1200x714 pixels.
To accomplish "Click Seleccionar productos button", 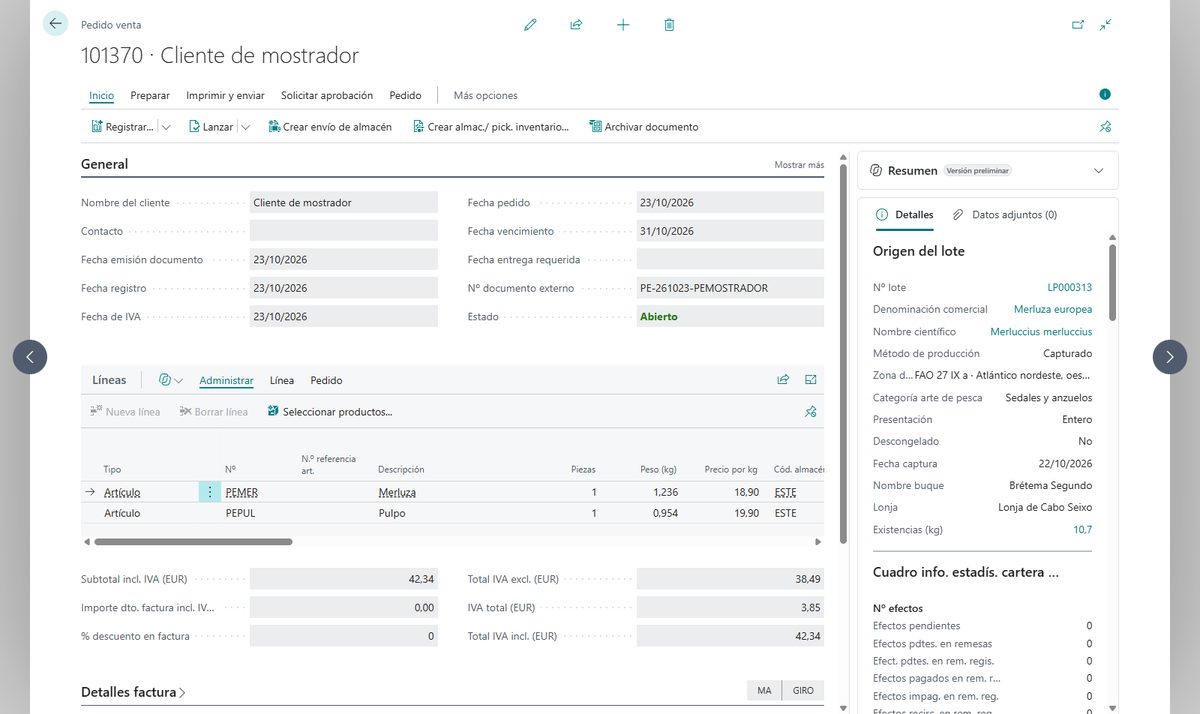I will click(330, 411).
